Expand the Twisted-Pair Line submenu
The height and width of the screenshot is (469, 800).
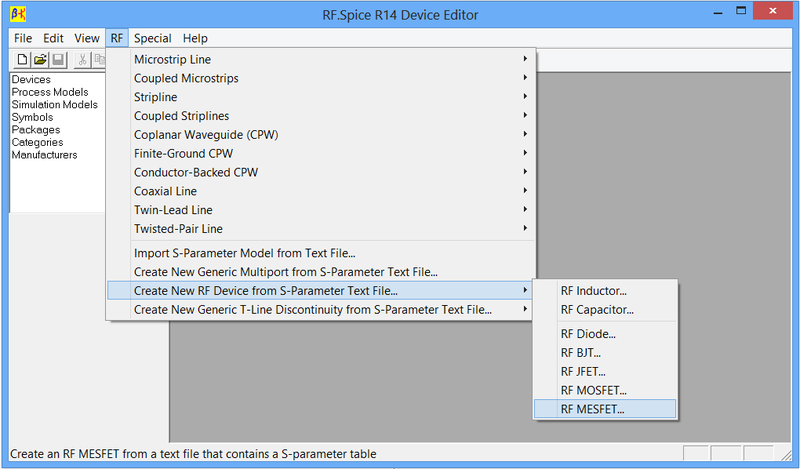(321, 229)
